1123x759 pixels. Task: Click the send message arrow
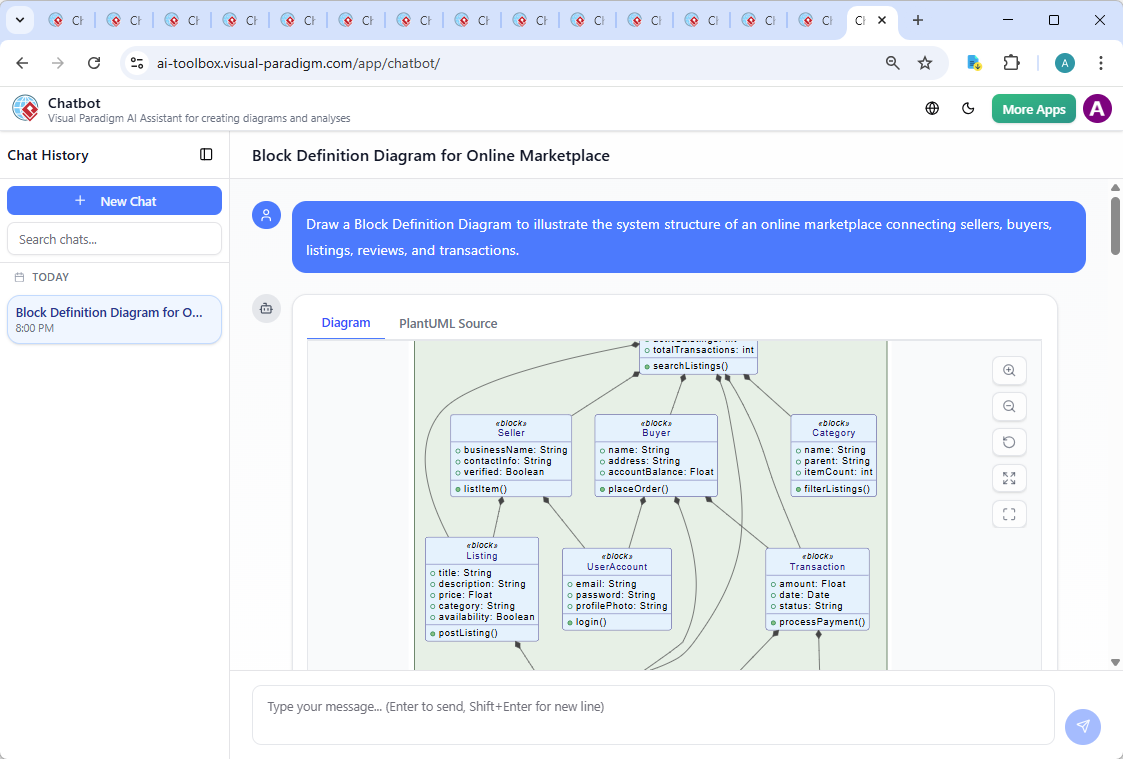coord(1082,727)
